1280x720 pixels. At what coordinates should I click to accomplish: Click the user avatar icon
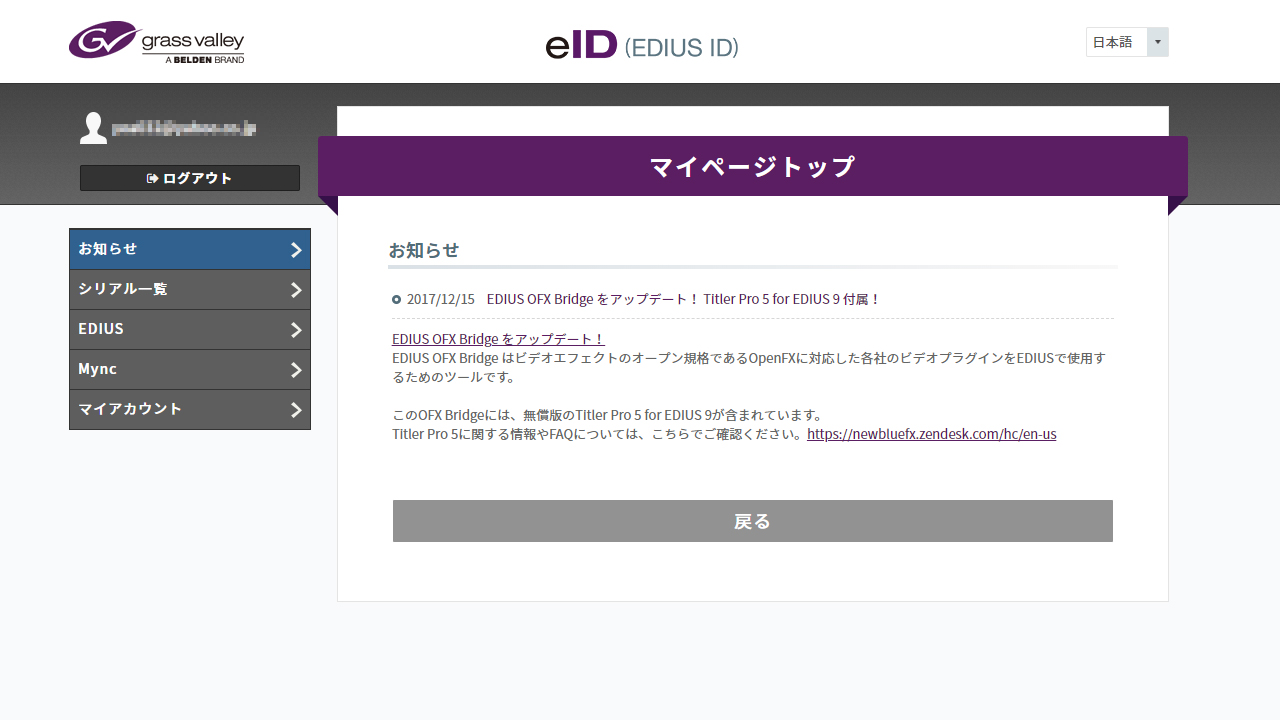[x=93, y=128]
